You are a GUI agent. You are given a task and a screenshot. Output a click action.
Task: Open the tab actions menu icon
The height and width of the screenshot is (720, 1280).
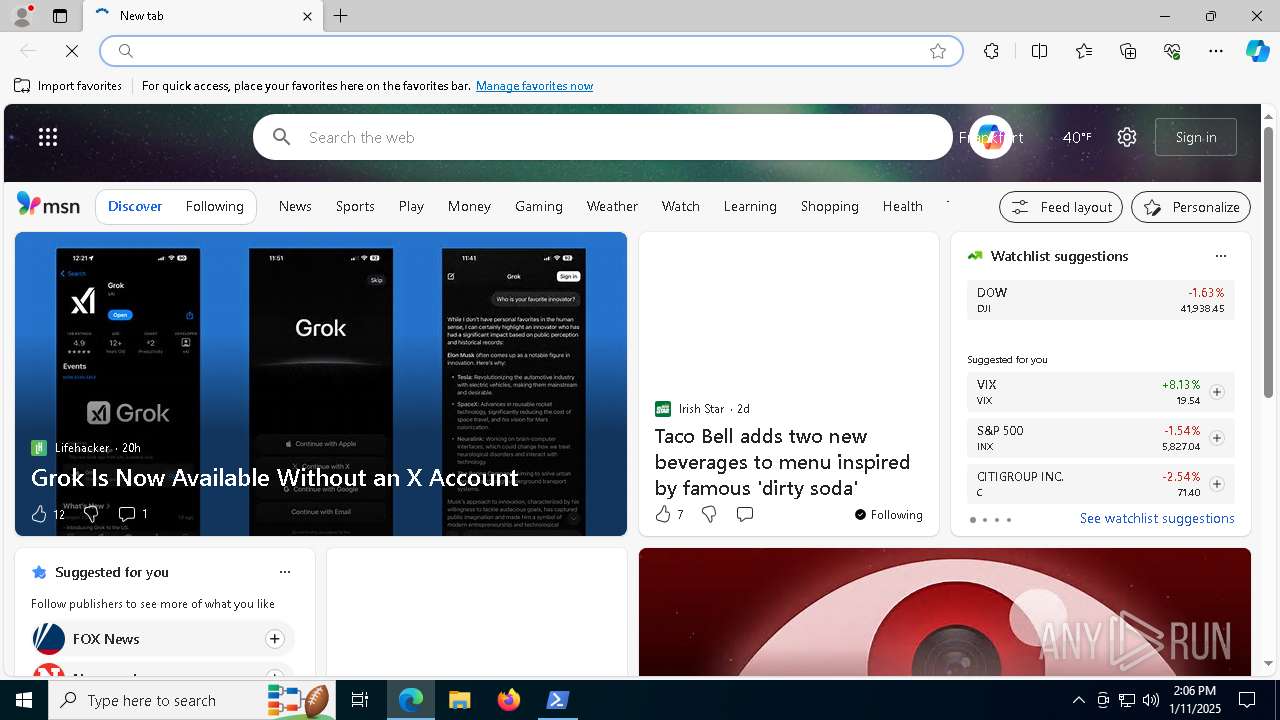click(60, 16)
